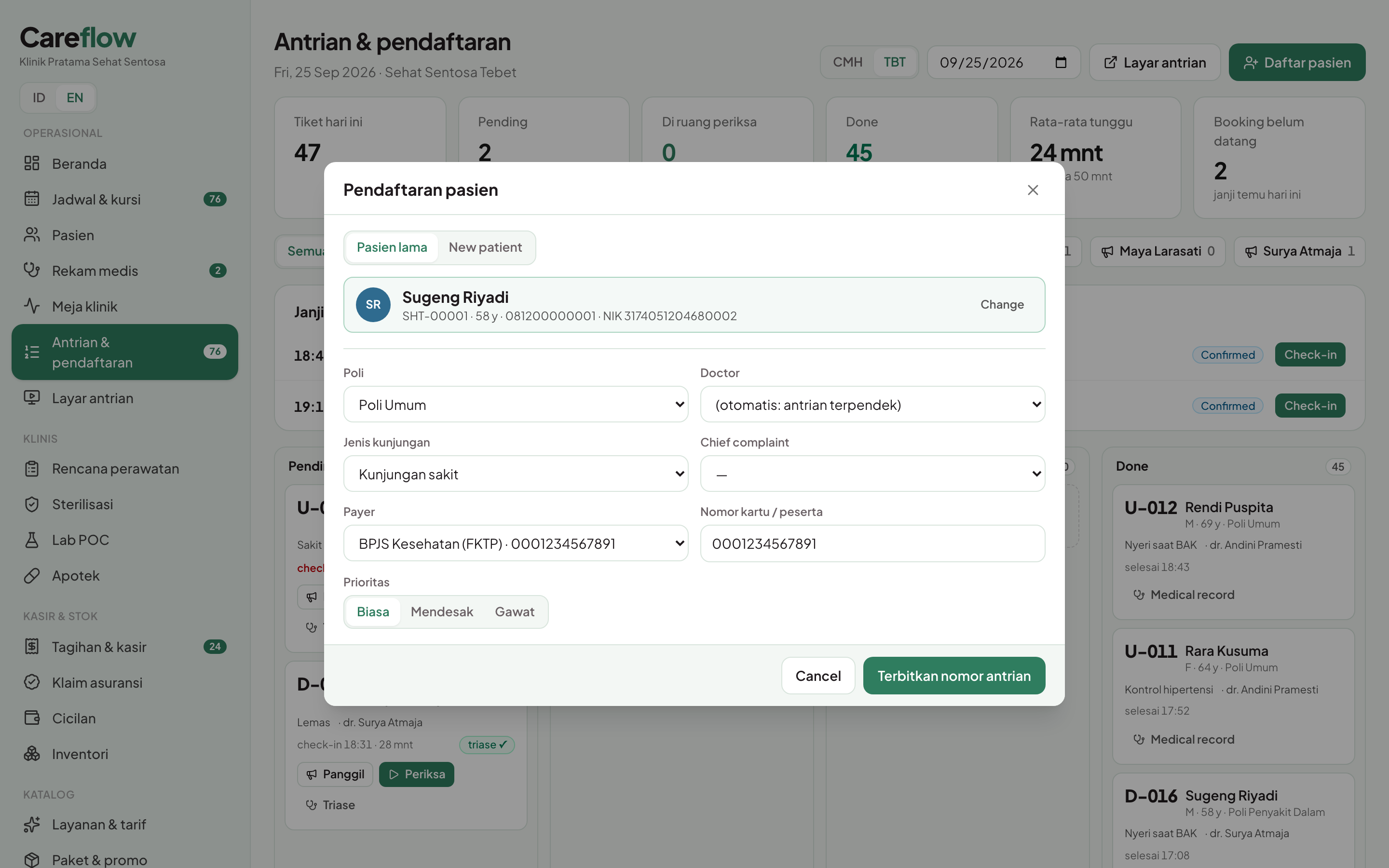
Task: Close the Pendaftaran pasien dialog
Action: point(1033,190)
